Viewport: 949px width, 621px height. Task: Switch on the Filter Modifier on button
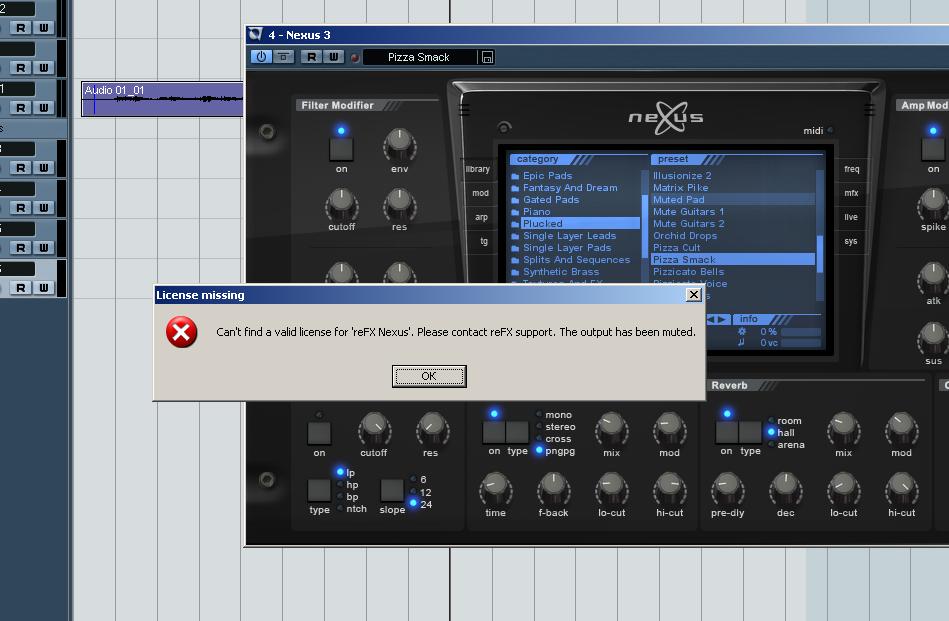point(341,150)
